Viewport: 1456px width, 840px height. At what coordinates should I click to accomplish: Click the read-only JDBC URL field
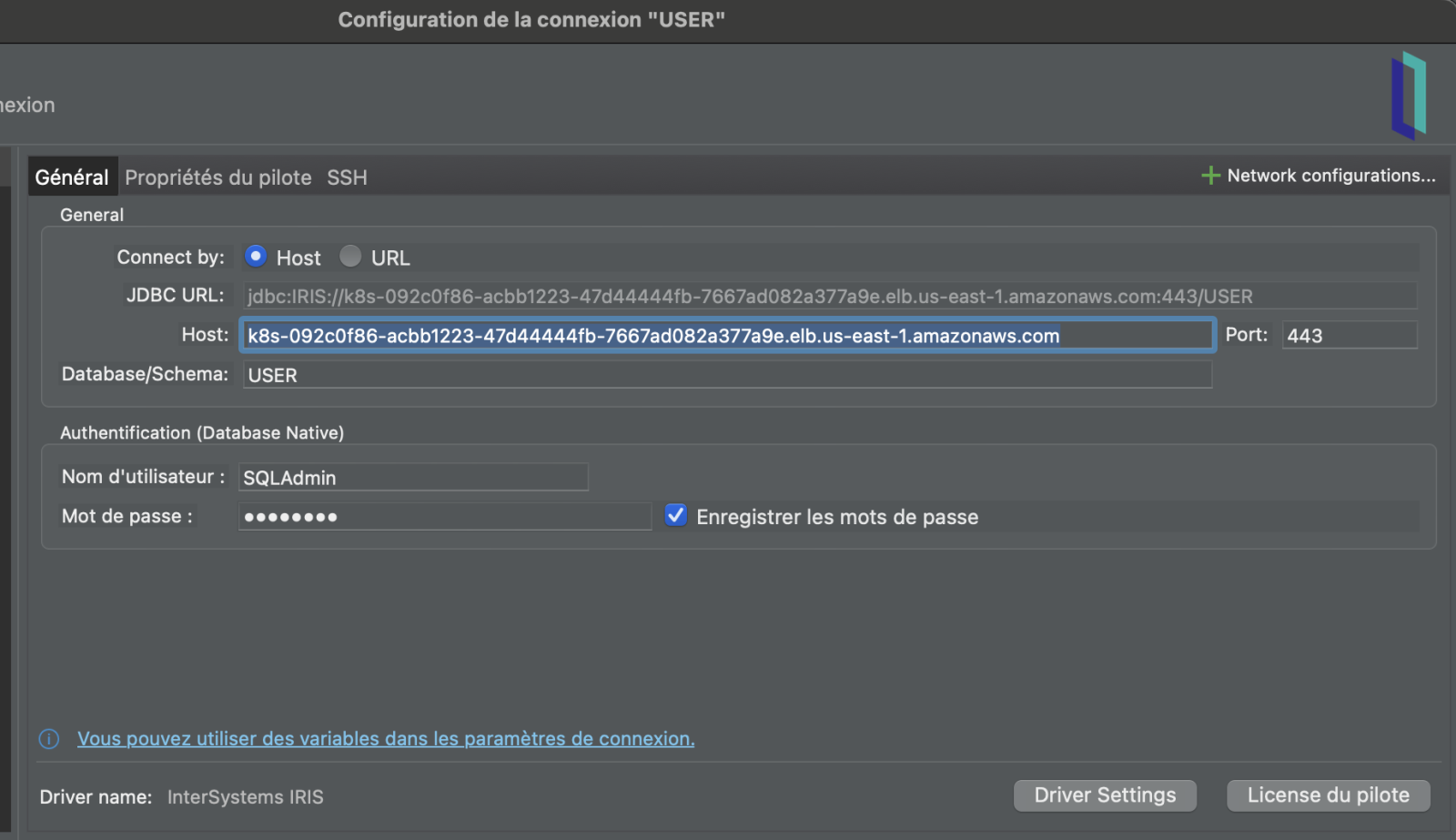[x=828, y=297]
